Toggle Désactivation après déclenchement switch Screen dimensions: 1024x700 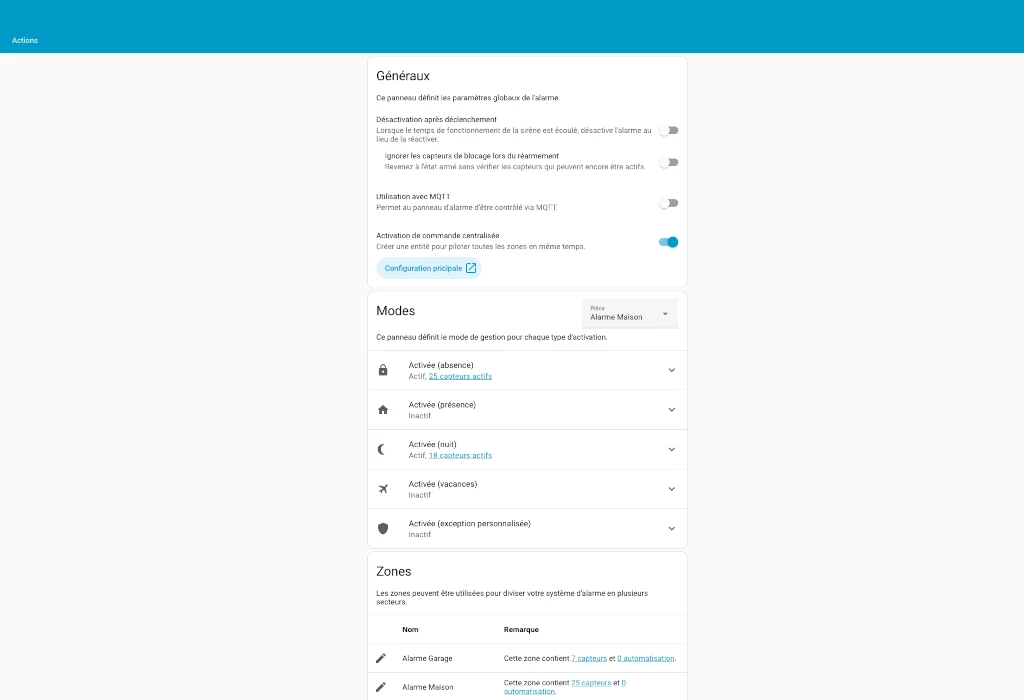point(668,130)
